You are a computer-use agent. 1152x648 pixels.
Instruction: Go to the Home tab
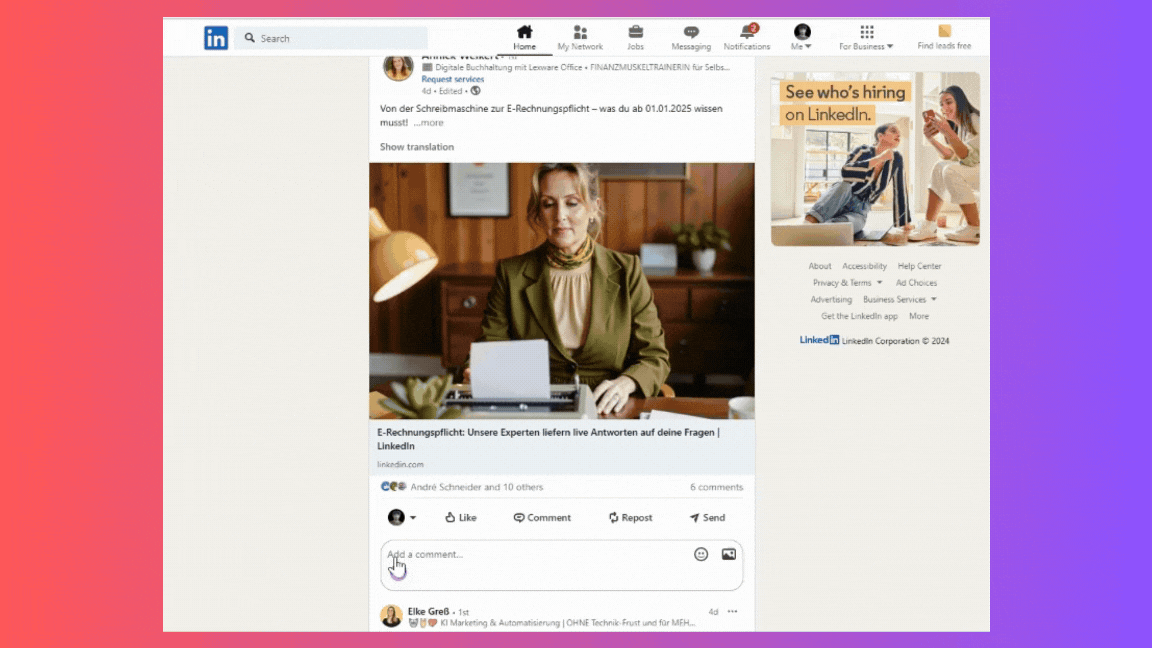coord(524,38)
